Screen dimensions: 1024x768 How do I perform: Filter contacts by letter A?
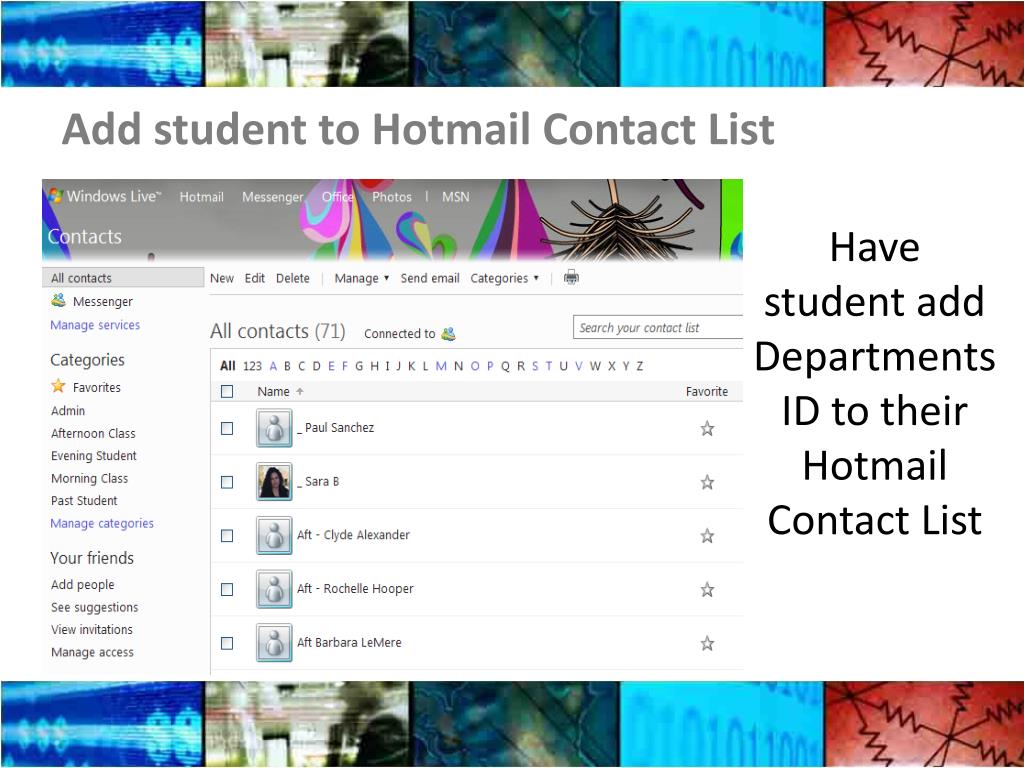pos(273,366)
